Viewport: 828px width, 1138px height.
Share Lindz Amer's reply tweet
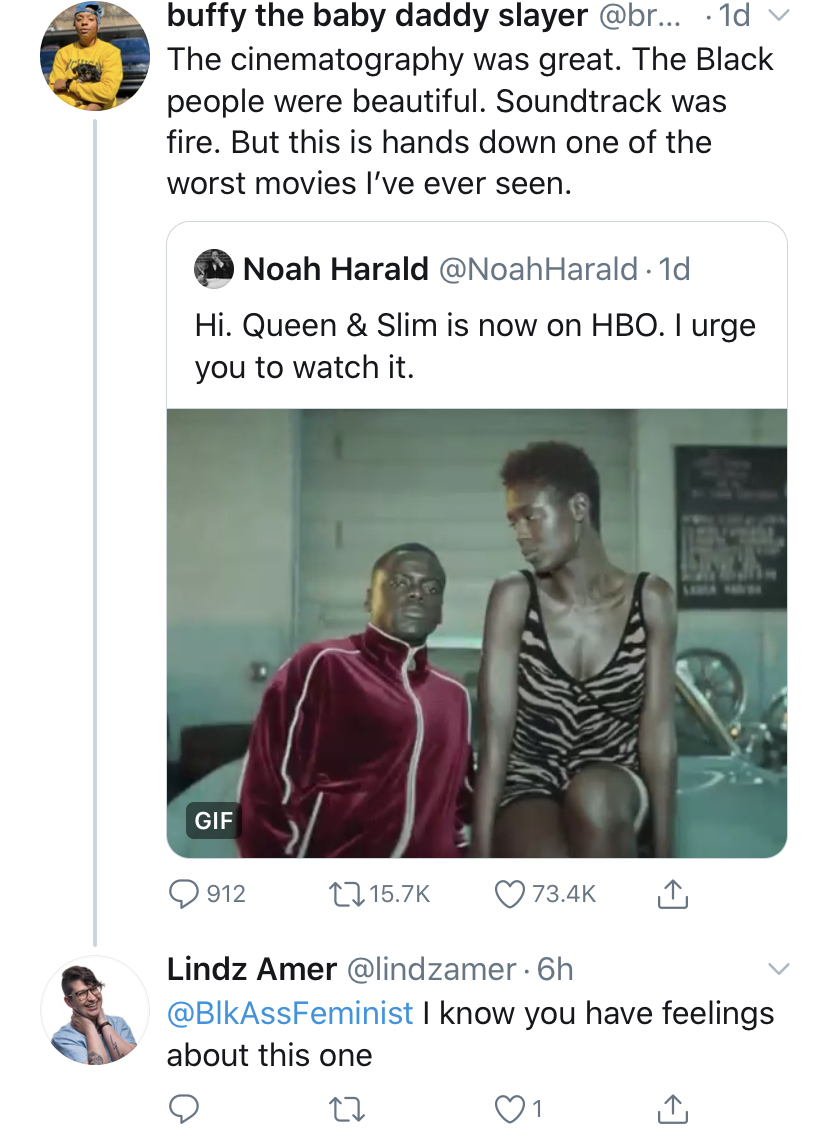pos(673,1108)
